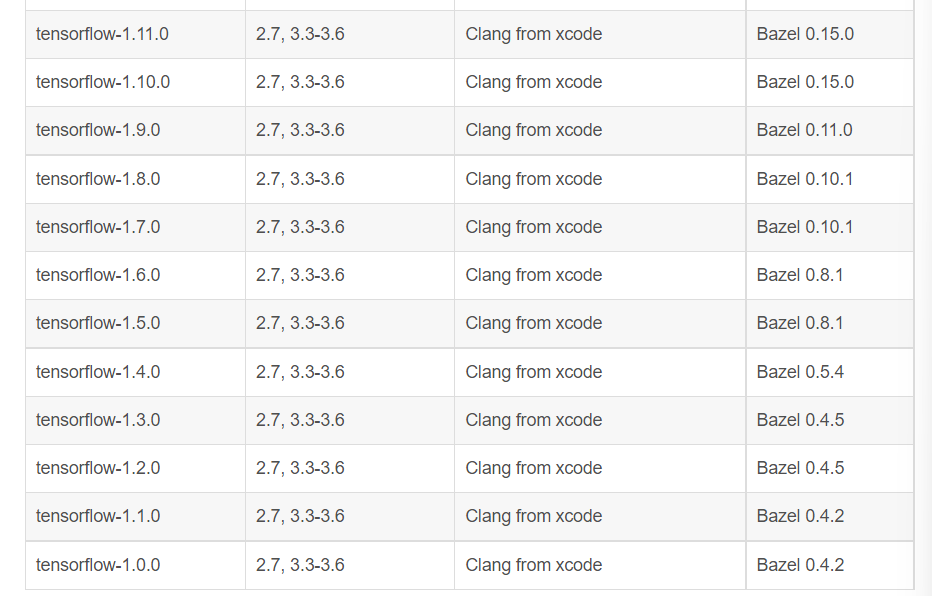Select Bazel 0.4.5 in tensorflow-1.3.0 row
This screenshot has height=596, width=932.
click(x=800, y=420)
